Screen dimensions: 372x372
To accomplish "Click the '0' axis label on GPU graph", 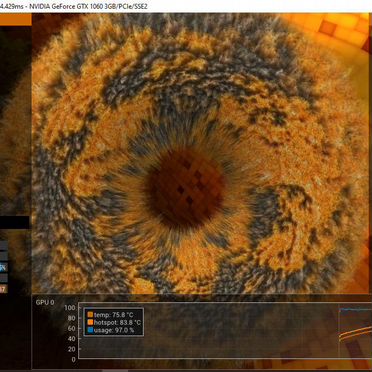I will click(73, 359).
